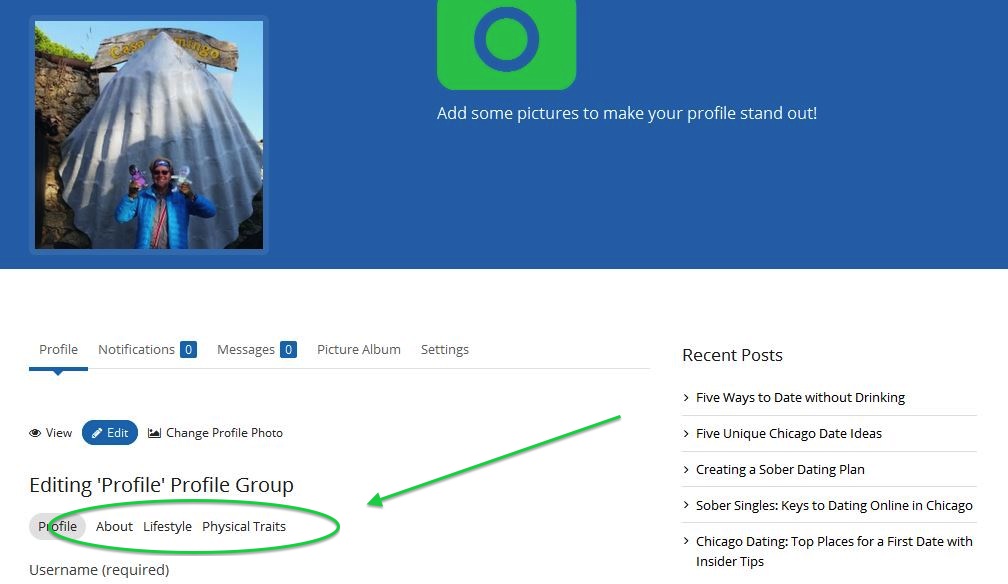Image resolution: width=1008 pixels, height=584 pixels.
Task: Expand chevron beside Five Unique Chicago Date Ideas
Action: [686, 433]
